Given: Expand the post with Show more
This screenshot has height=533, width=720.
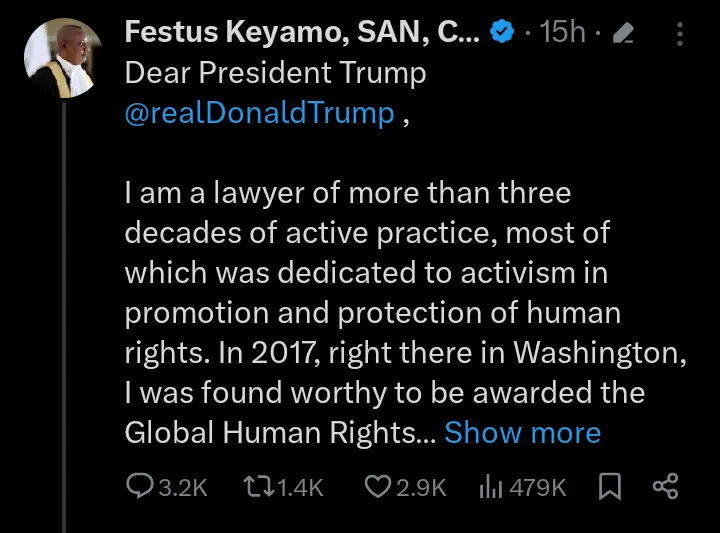Looking at the screenshot, I should coord(522,433).
